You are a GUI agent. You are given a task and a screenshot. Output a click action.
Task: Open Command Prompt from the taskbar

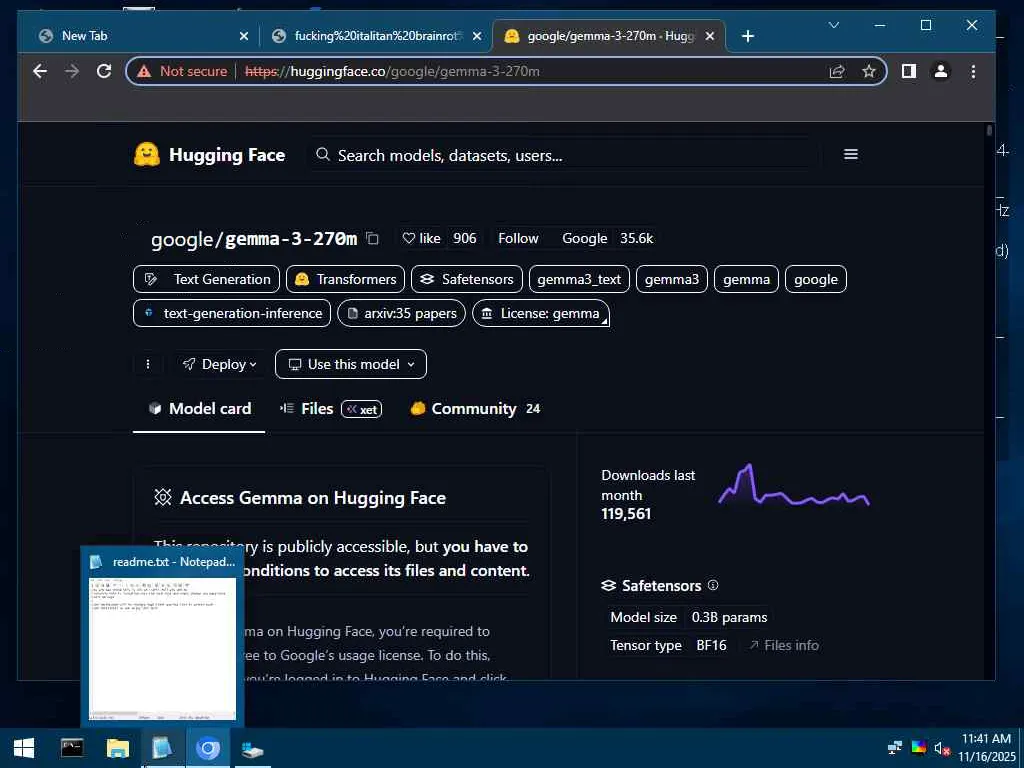(x=72, y=748)
